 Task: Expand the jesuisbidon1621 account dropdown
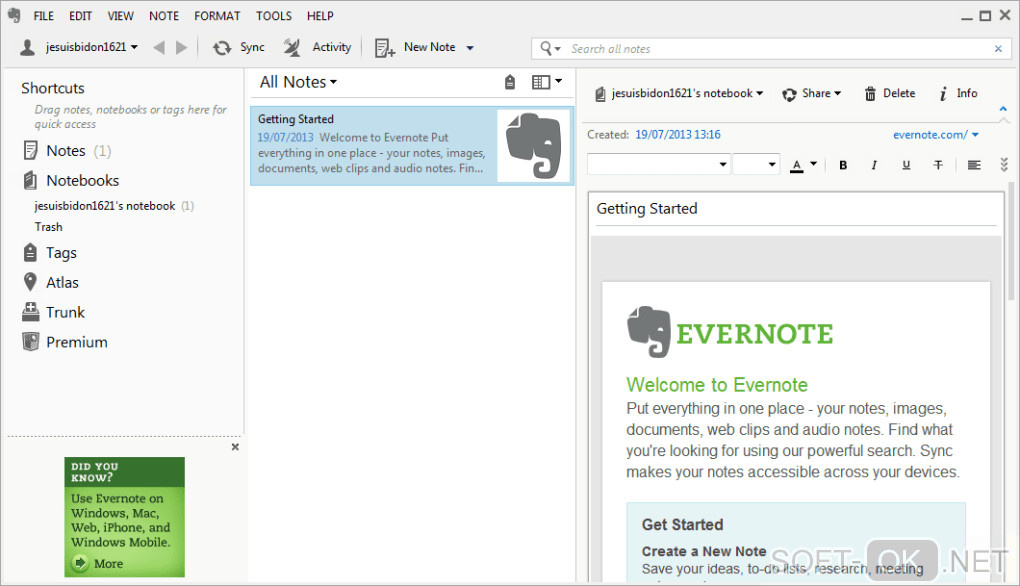coord(134,47)
